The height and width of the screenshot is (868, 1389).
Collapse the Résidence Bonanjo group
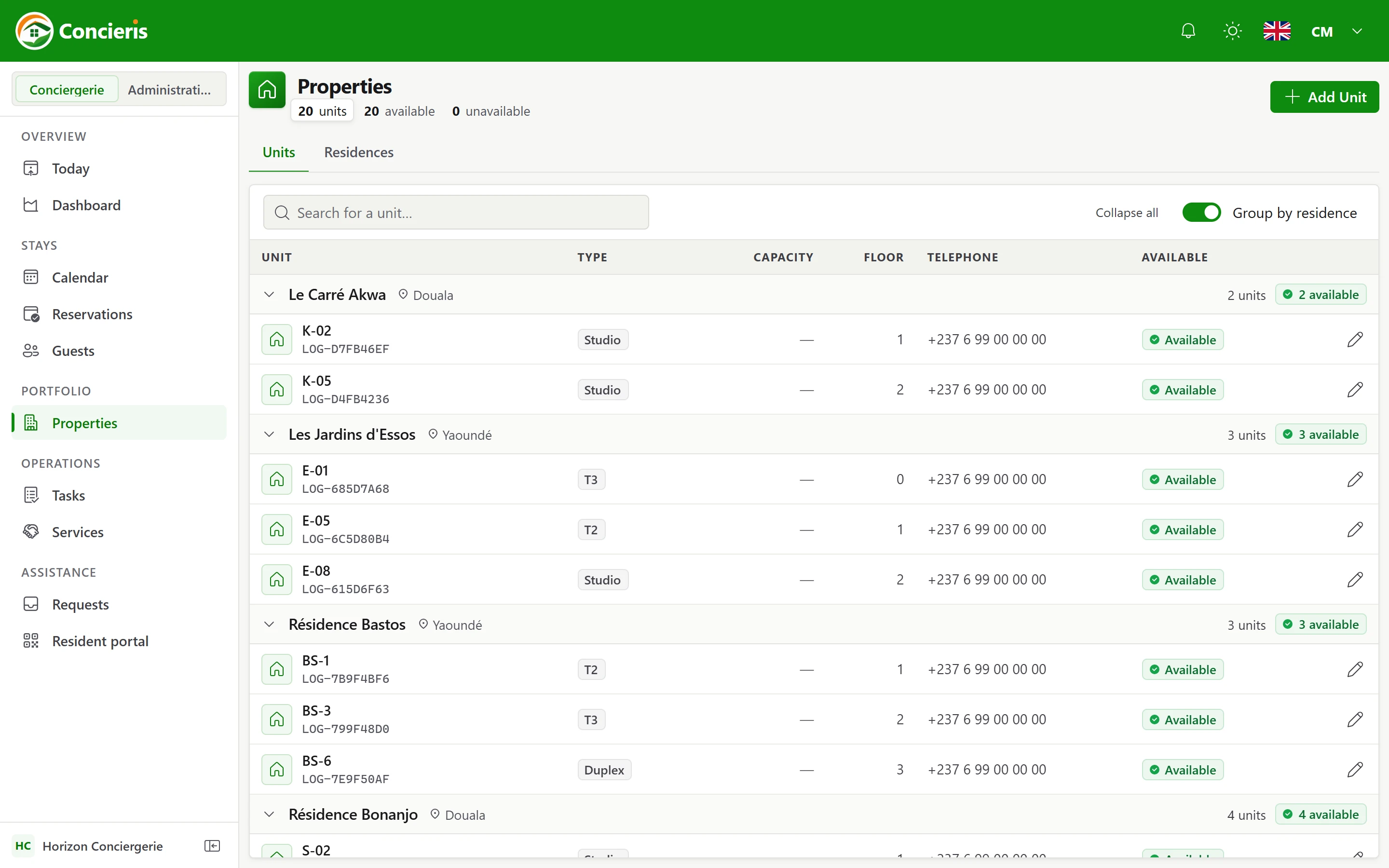coord(269,814)
